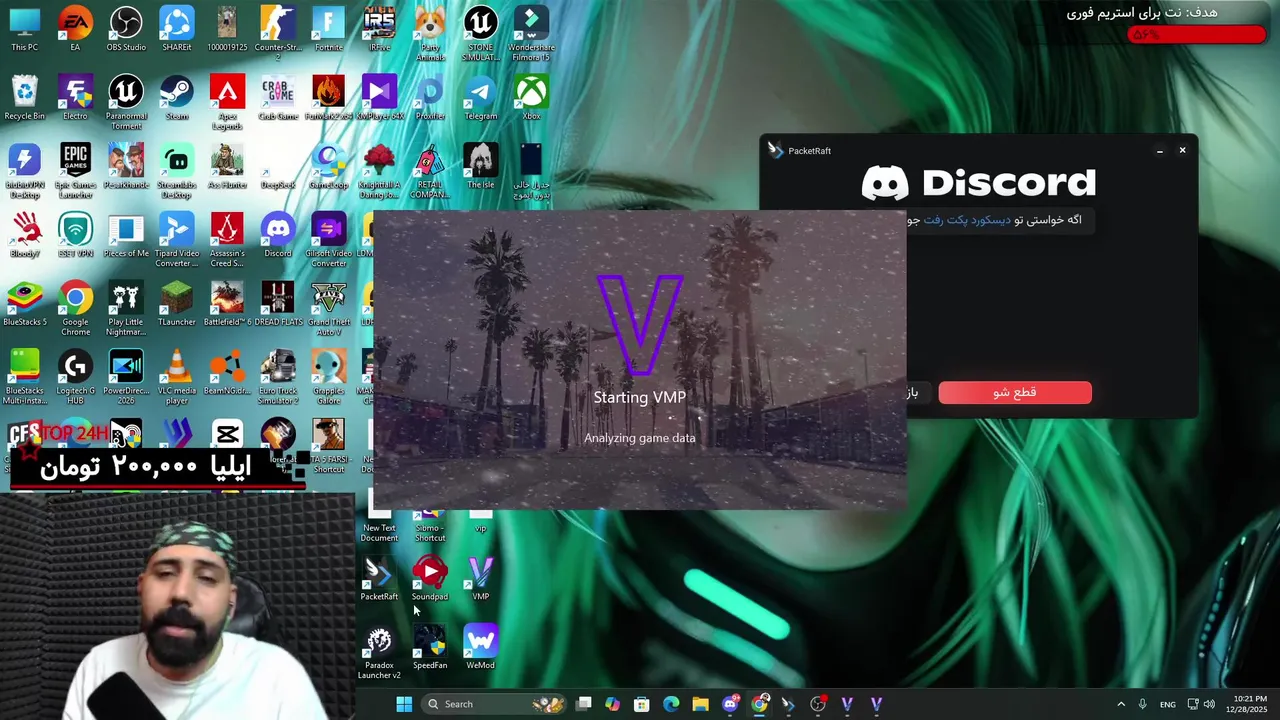The height and width of the screenshot is (720, 1280).
Task: Open Wondershare Filmora 15 desktop icon
Action: tap(531, 33)
